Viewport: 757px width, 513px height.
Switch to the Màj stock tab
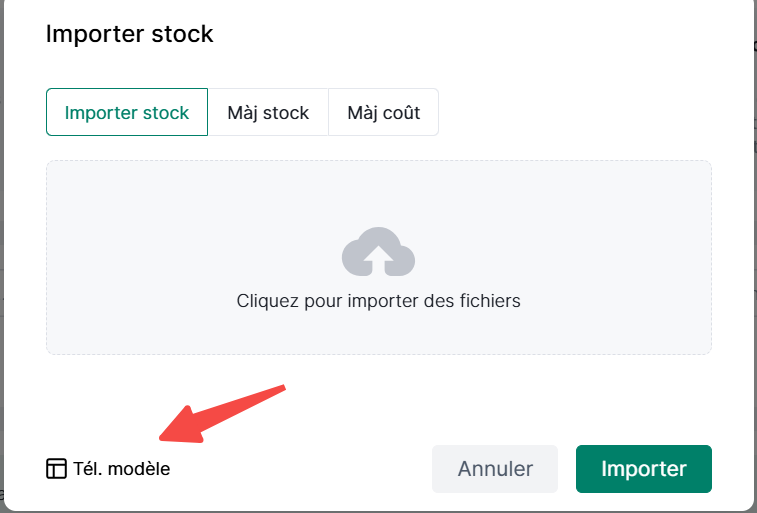(268, 112)
